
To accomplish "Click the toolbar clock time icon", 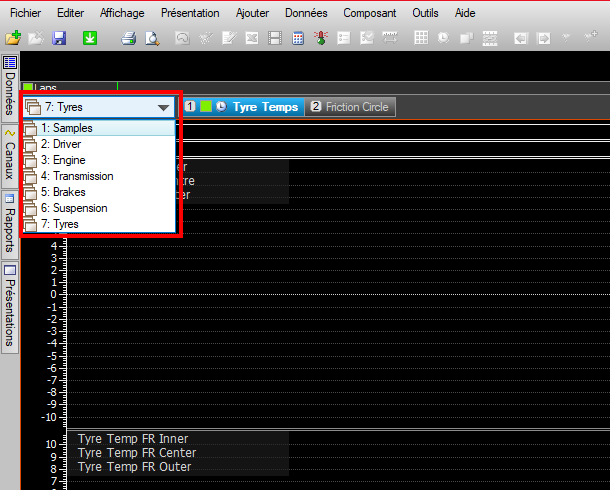I will point(443,38).
